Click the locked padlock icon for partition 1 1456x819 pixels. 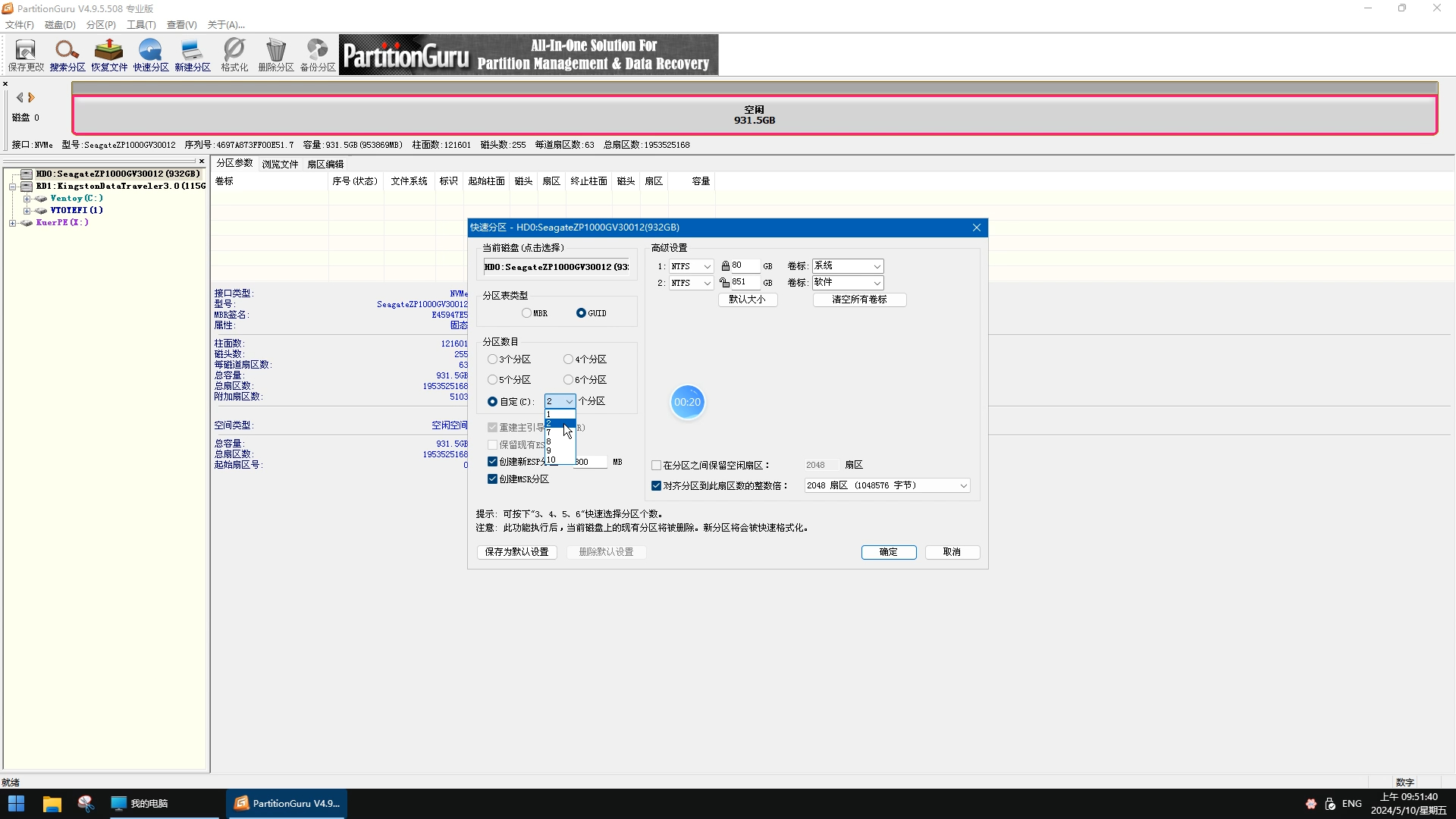[x=725, y=266]
